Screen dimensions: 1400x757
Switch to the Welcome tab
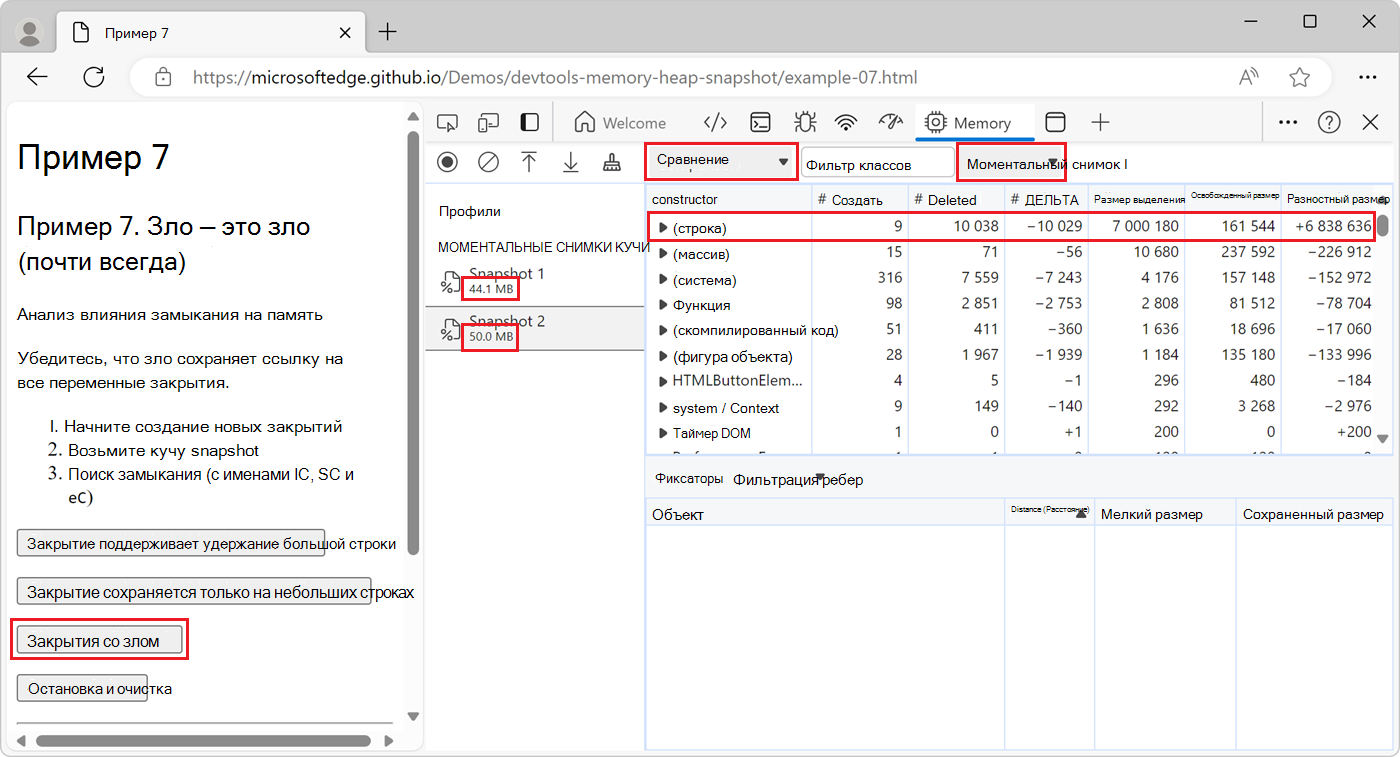621,123
